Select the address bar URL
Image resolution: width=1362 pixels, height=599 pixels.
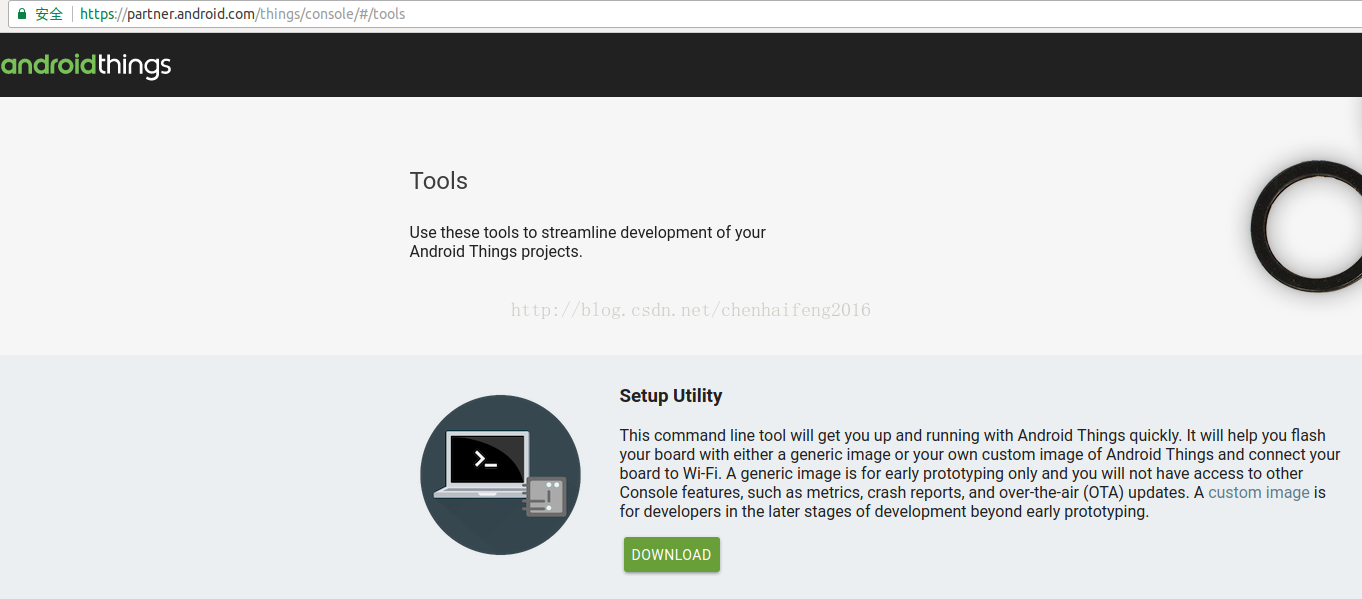[242, 14]
